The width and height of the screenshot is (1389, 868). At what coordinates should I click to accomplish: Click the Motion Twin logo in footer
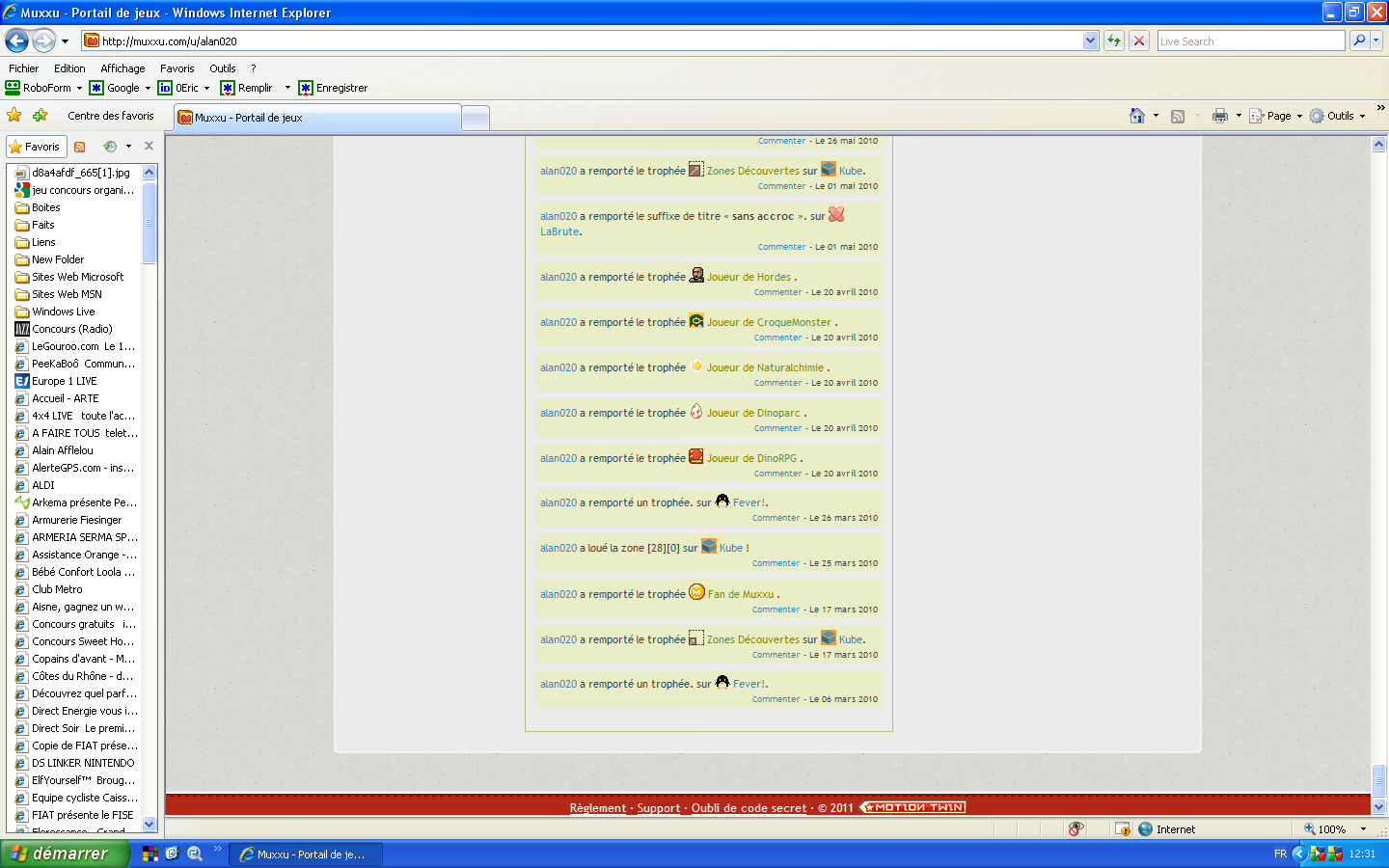(x=913, y=807)
